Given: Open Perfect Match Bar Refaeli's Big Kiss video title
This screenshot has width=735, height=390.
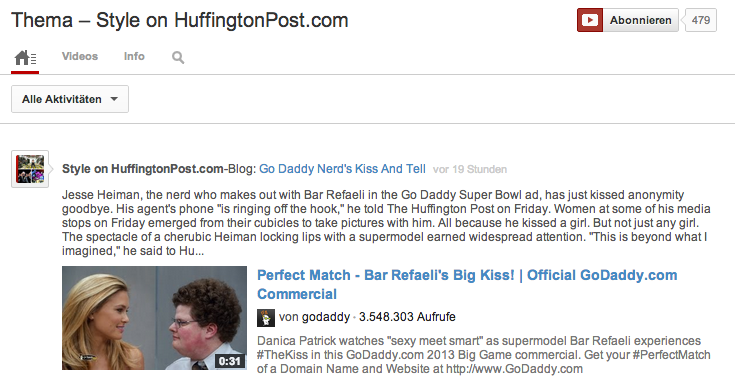Looking at the screenshot, I should coord(467,284).
